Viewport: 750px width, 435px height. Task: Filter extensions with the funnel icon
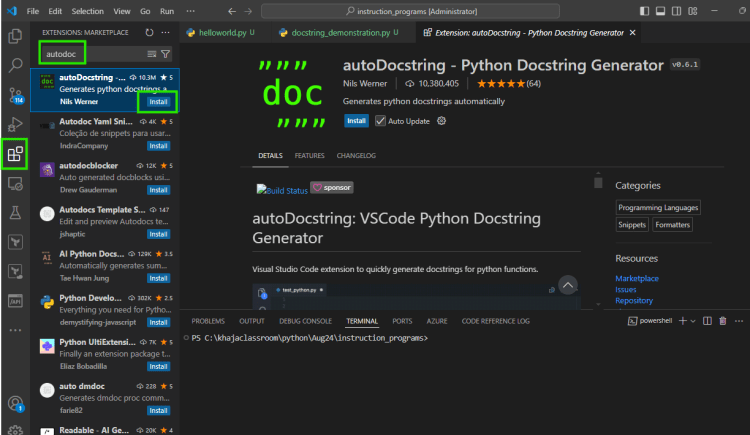pos(165,54)
